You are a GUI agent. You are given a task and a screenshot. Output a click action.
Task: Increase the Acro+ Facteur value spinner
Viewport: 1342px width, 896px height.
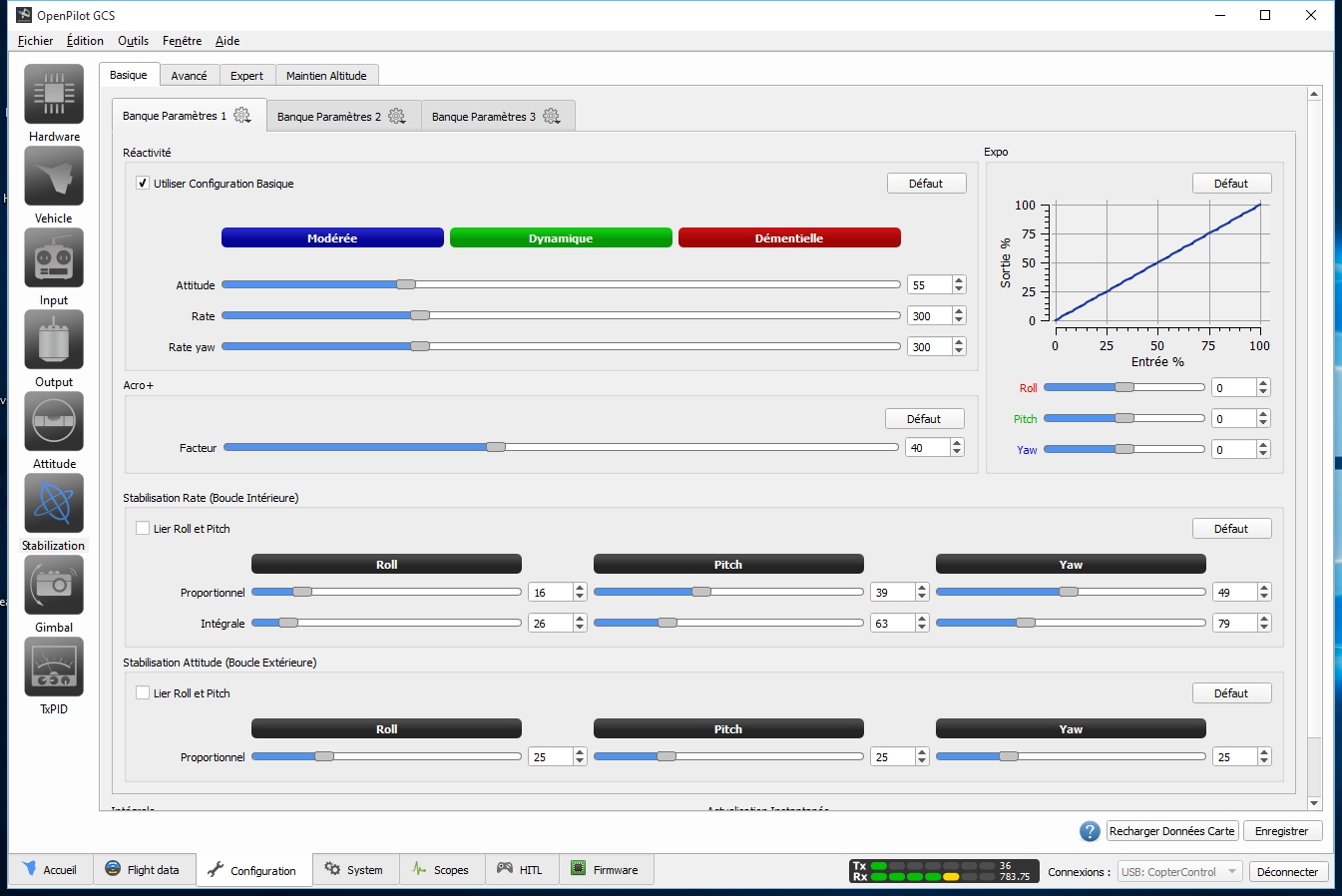(x=958, y=444)
